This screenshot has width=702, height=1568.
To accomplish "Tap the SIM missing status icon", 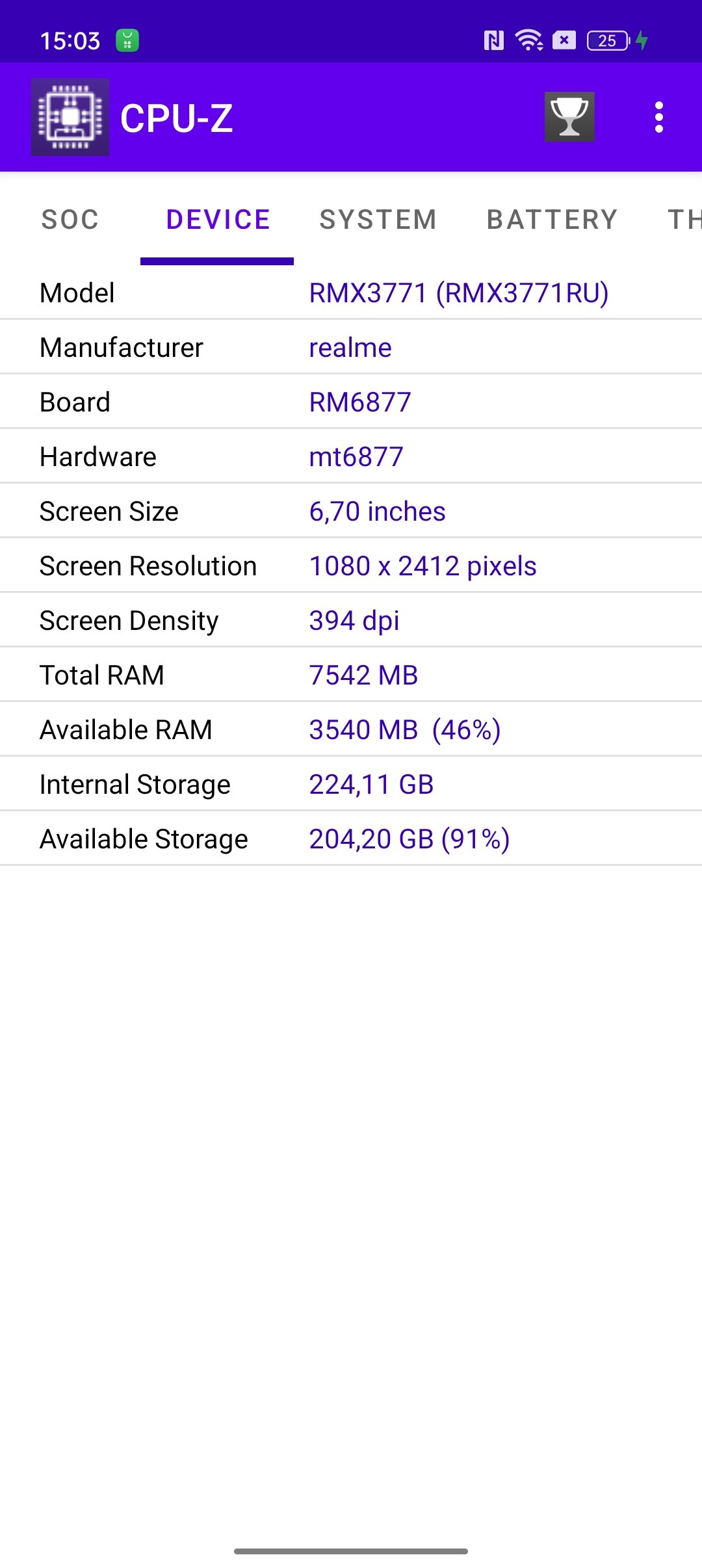I will coord(564,40).
